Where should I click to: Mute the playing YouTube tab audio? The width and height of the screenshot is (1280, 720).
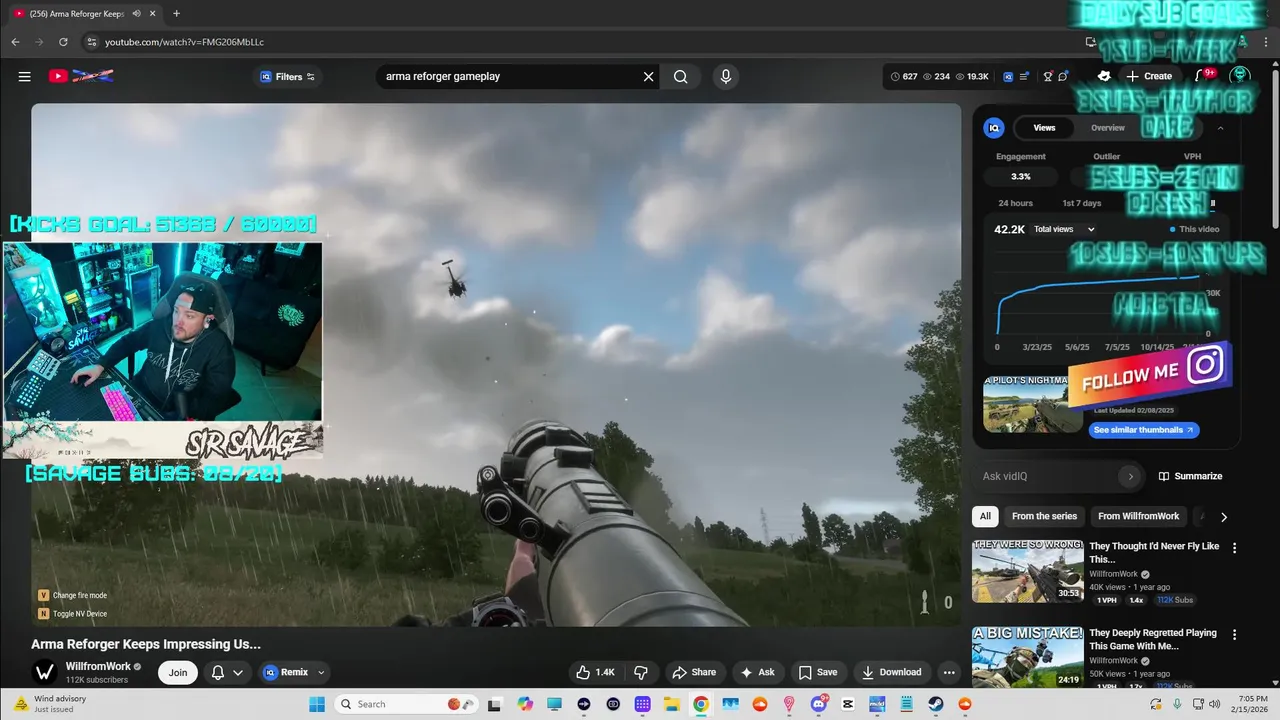tap(136, 13)
